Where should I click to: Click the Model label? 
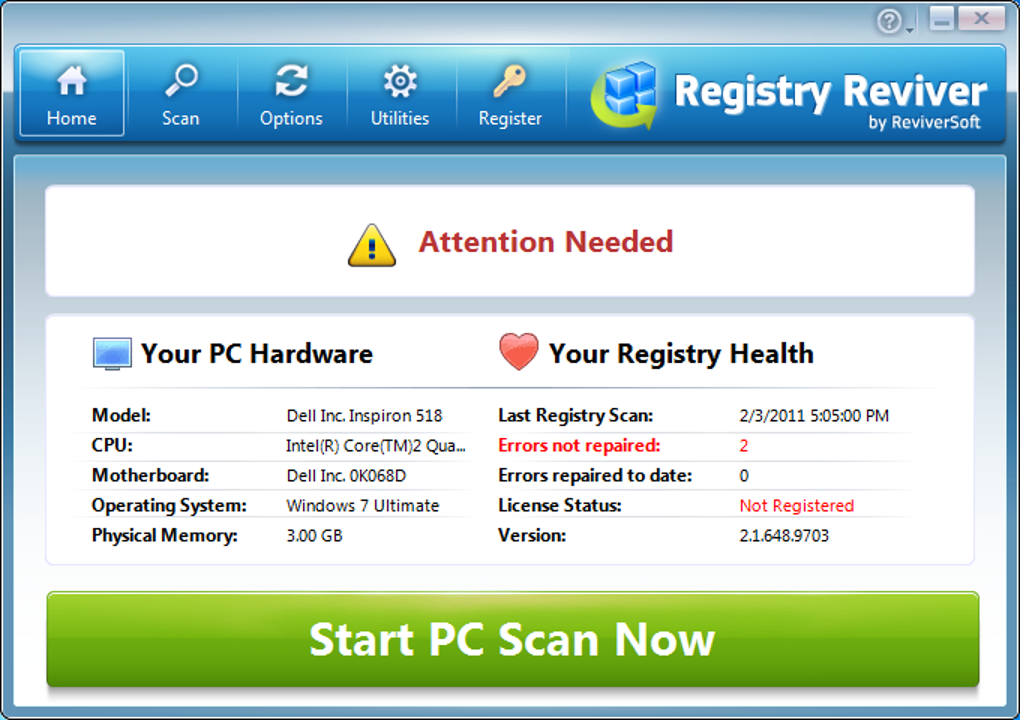pos(121,415)
